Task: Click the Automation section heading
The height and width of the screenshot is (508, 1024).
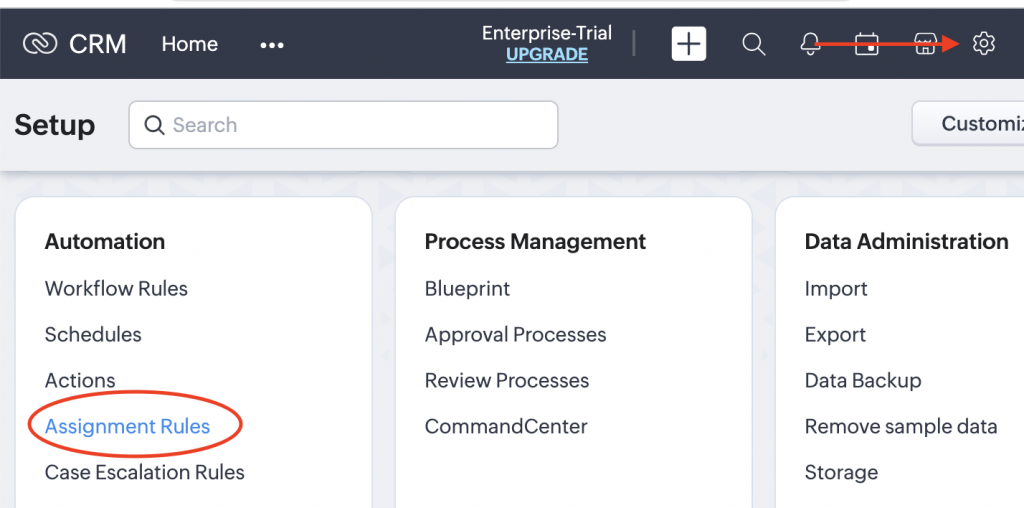Action: [104, 242]
